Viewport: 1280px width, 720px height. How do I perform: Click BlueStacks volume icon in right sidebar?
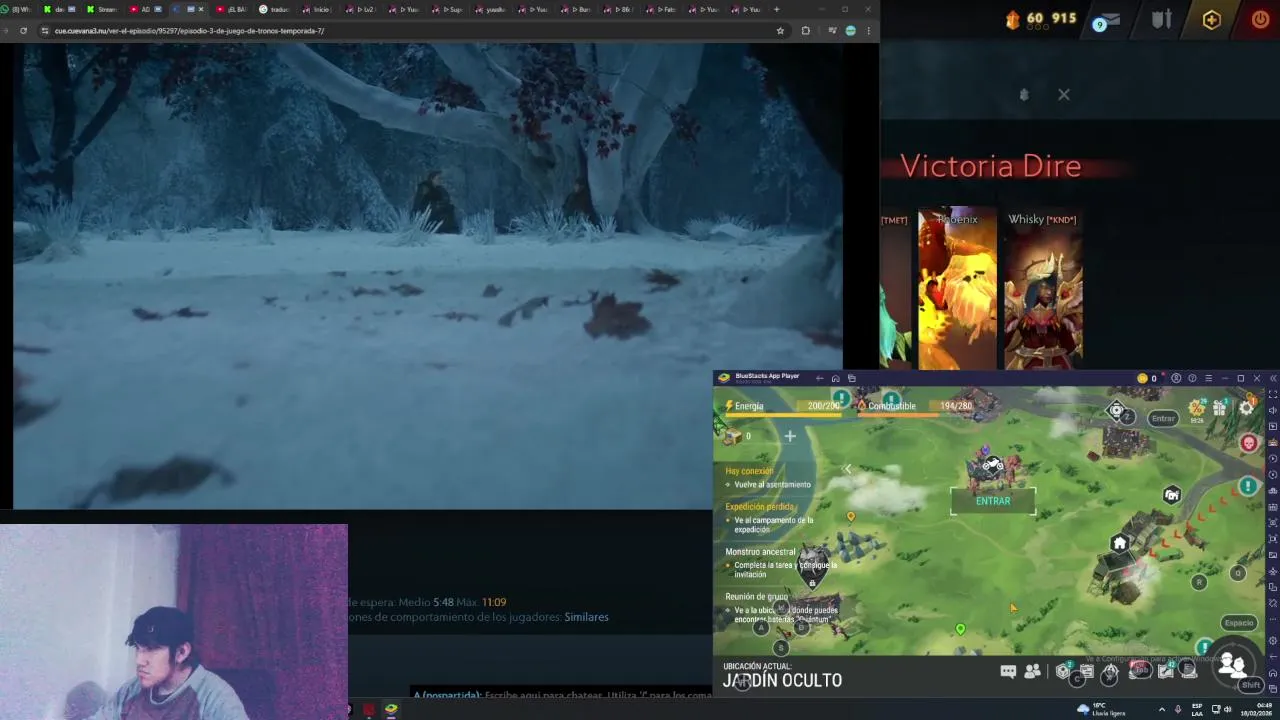coord(1273,410)
